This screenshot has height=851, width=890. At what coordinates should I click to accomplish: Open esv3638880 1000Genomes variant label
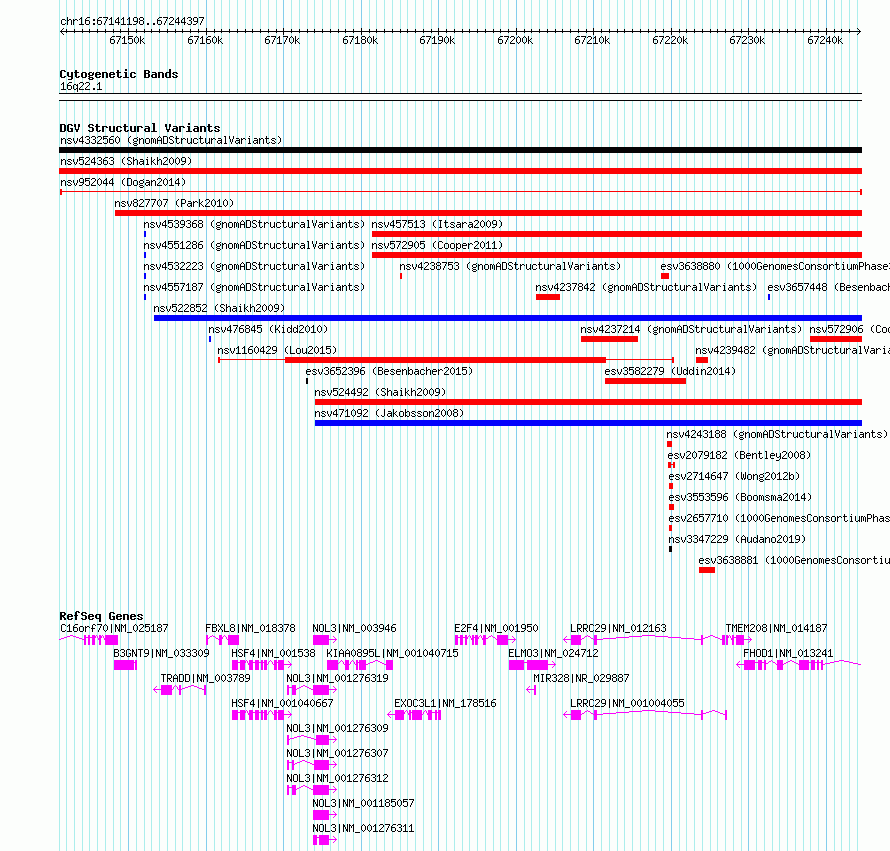tap(775, 266)
